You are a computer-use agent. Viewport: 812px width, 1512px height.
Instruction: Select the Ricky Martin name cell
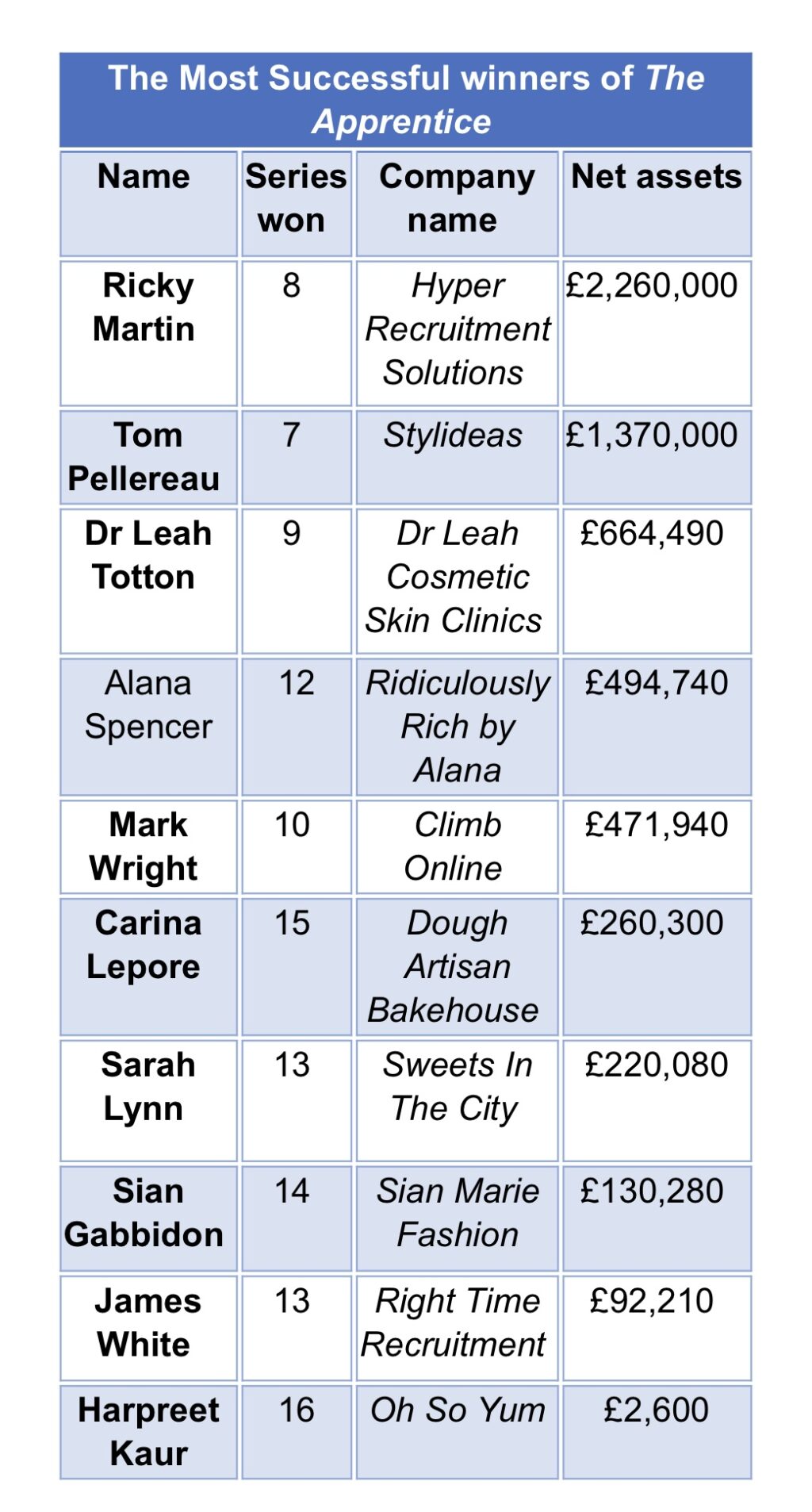tap(148, 333)
